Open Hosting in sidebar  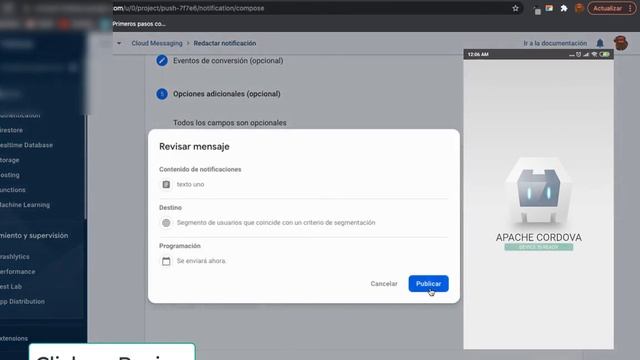click(10, 175)
